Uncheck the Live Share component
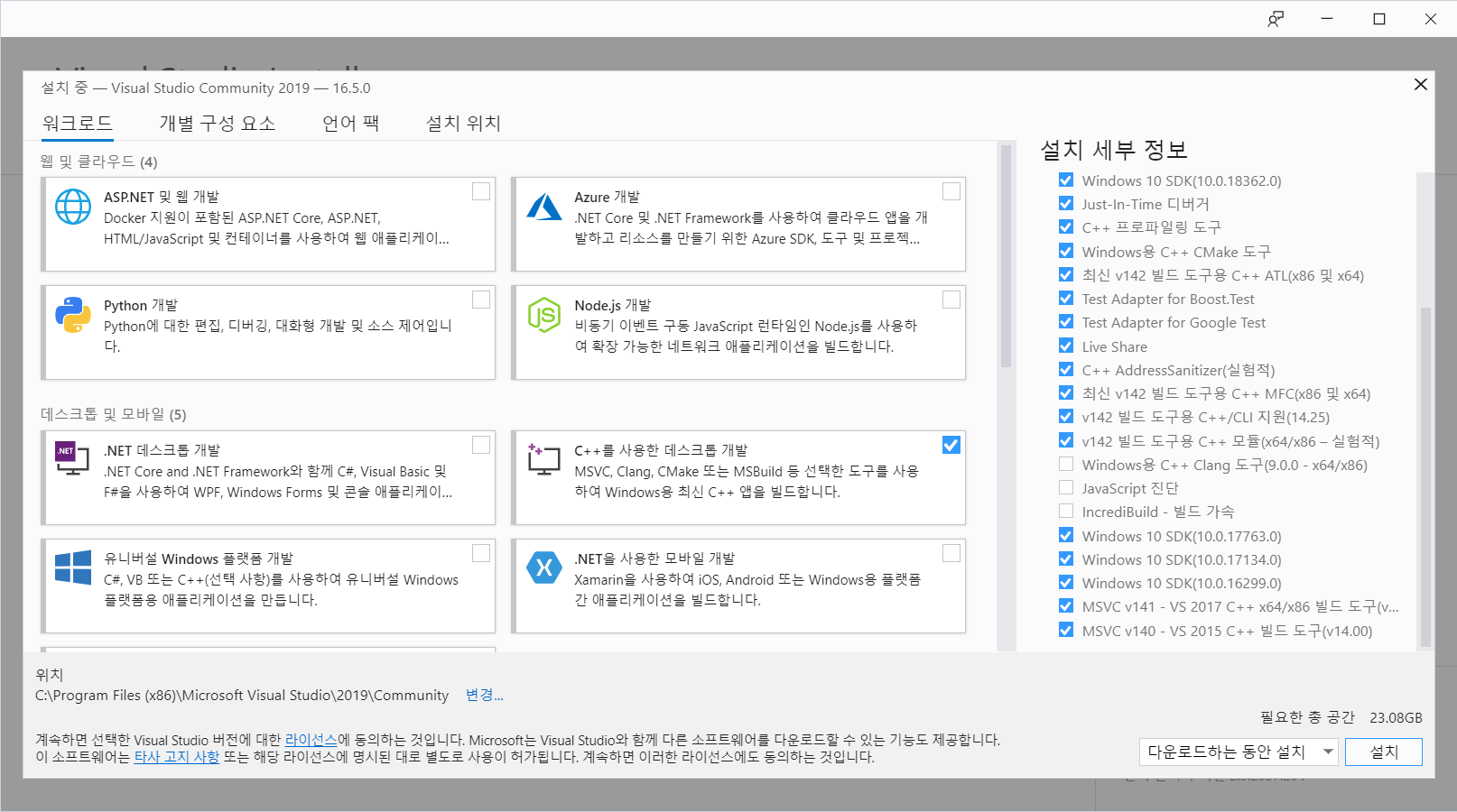1457x812 pixels. pos(1066,346)
